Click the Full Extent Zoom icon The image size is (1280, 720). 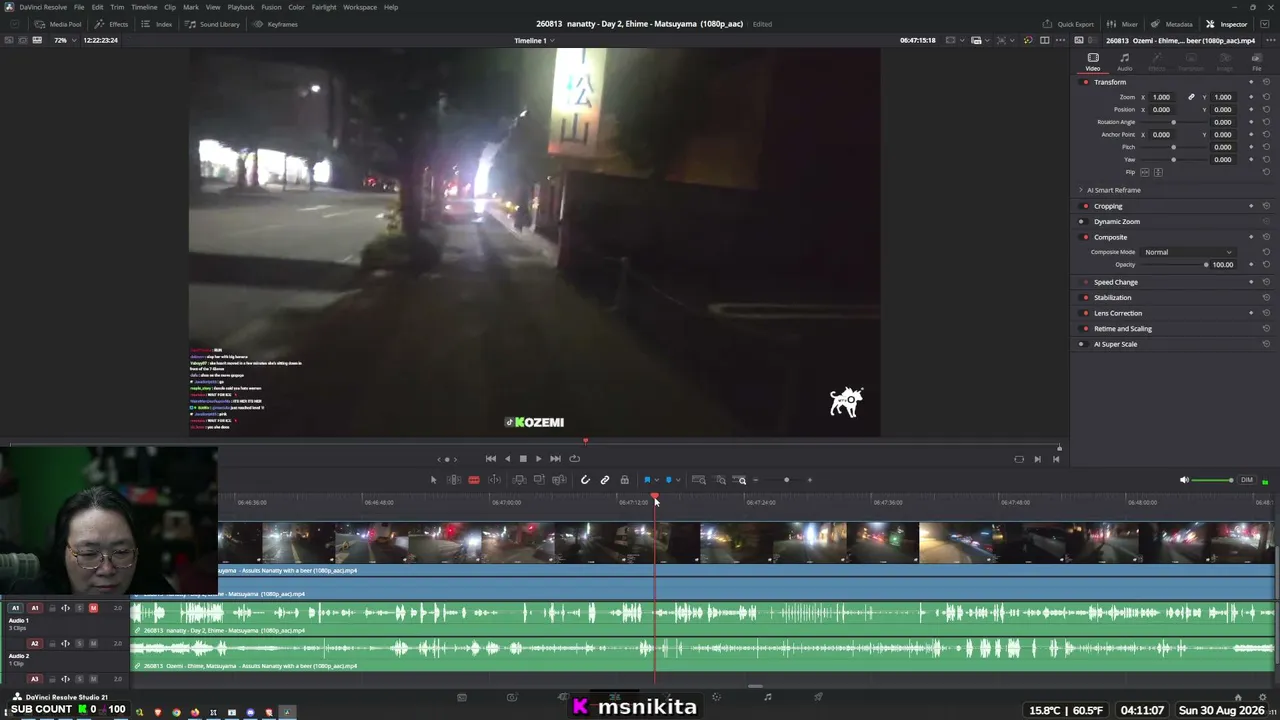[x=699, y=480]
